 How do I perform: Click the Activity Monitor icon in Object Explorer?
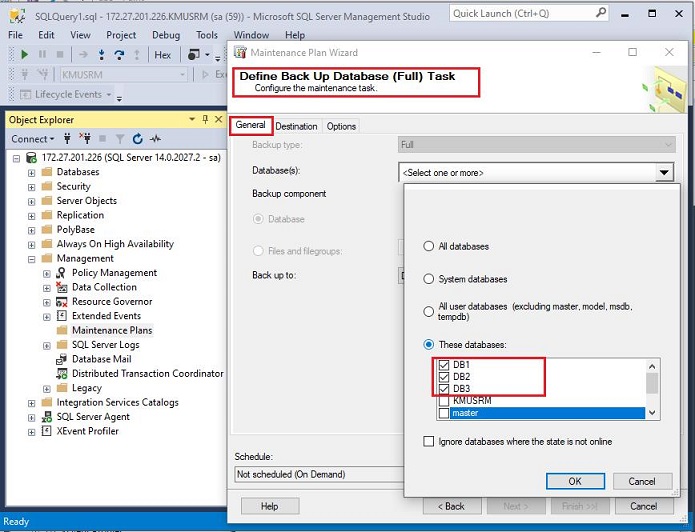click(154, 139)
